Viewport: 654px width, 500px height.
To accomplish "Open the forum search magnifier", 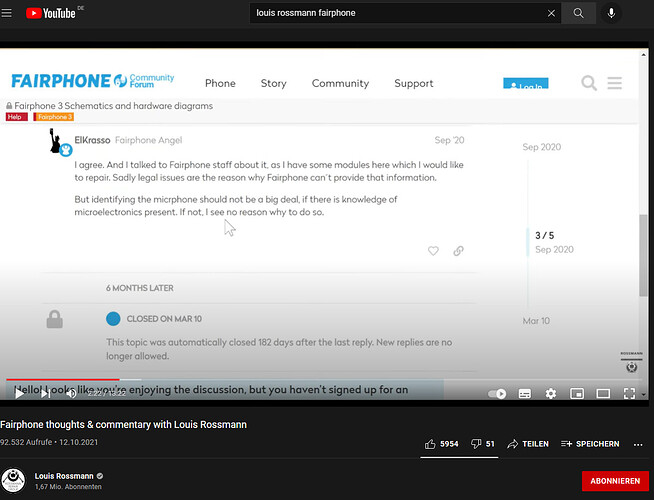I will pos(589,83).
